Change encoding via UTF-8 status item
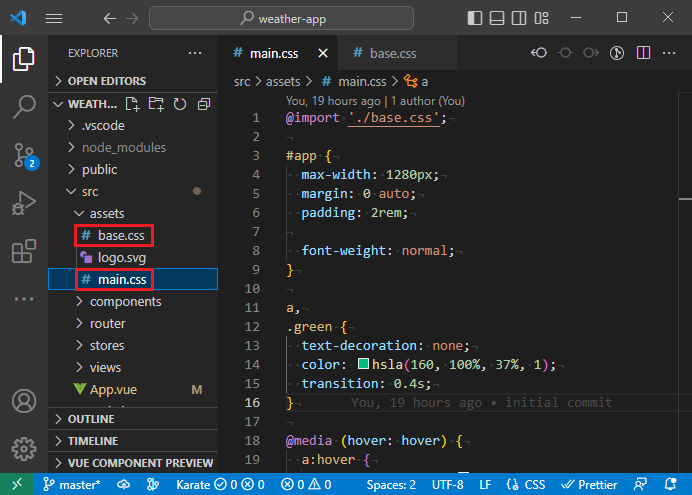Screen dimensions: 692x495 (x=448, y=484)
